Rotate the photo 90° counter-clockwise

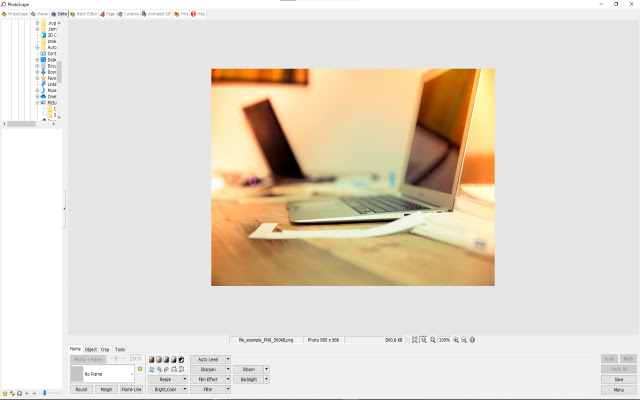coord(159,369)
